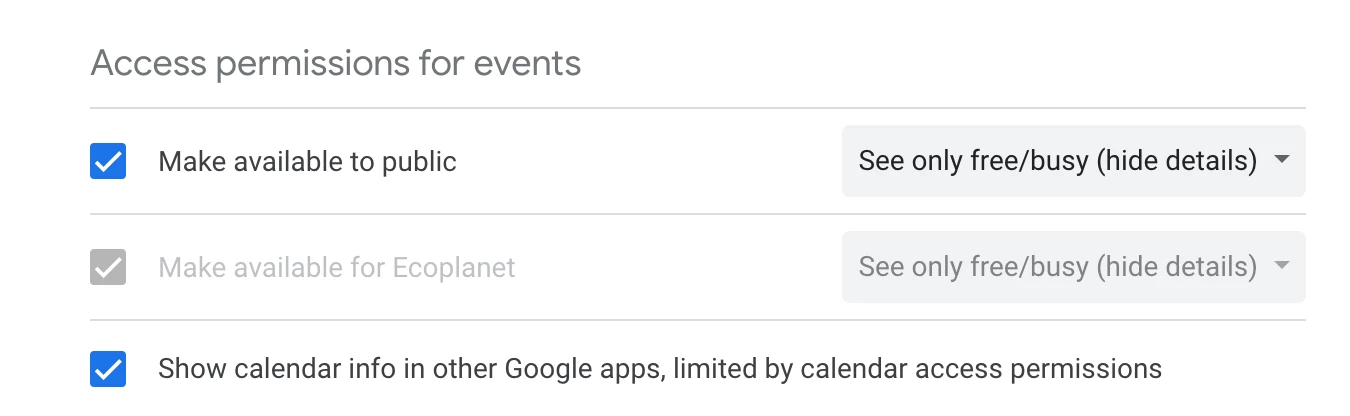Uncheck the Make available to public checkbox

tap(108, 161)
